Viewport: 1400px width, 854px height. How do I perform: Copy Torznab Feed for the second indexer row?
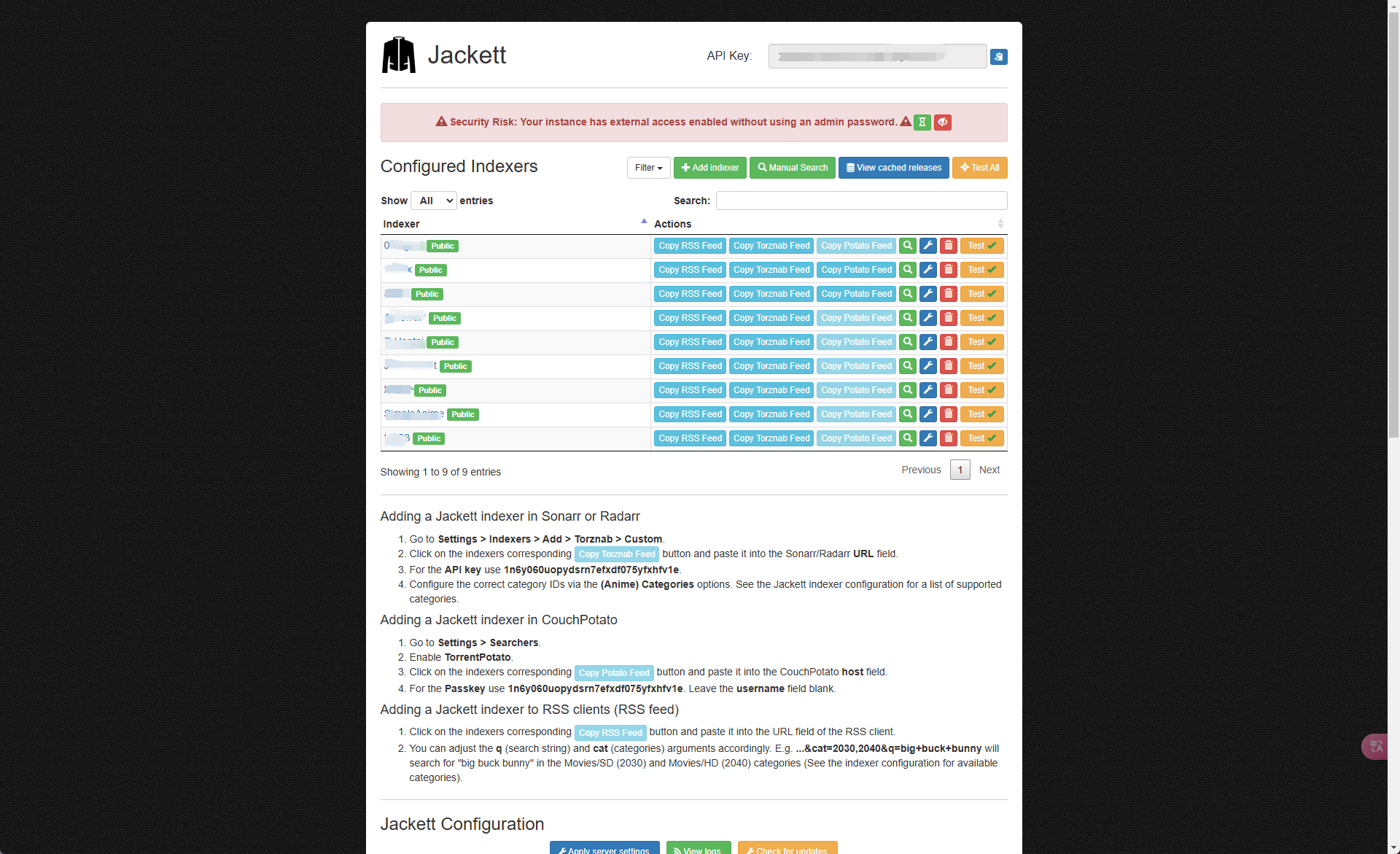[x=771, y=270]
